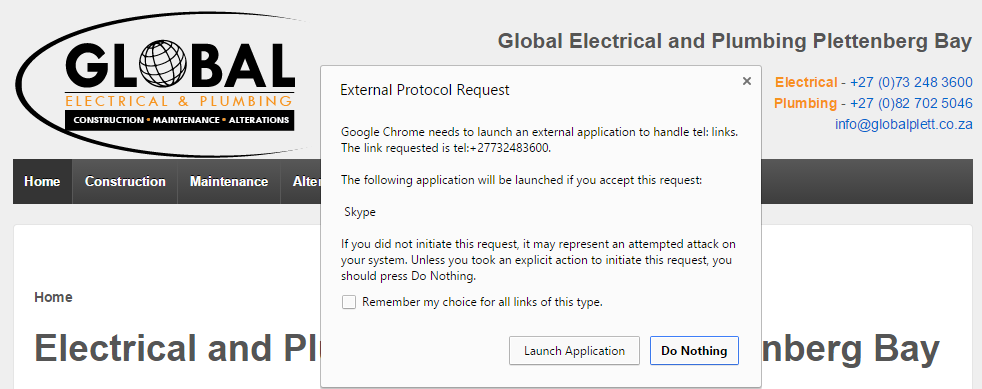Click the External Protocol Request dialog title
Viewport: 982px width, 389px height.
tap(425, 90)
